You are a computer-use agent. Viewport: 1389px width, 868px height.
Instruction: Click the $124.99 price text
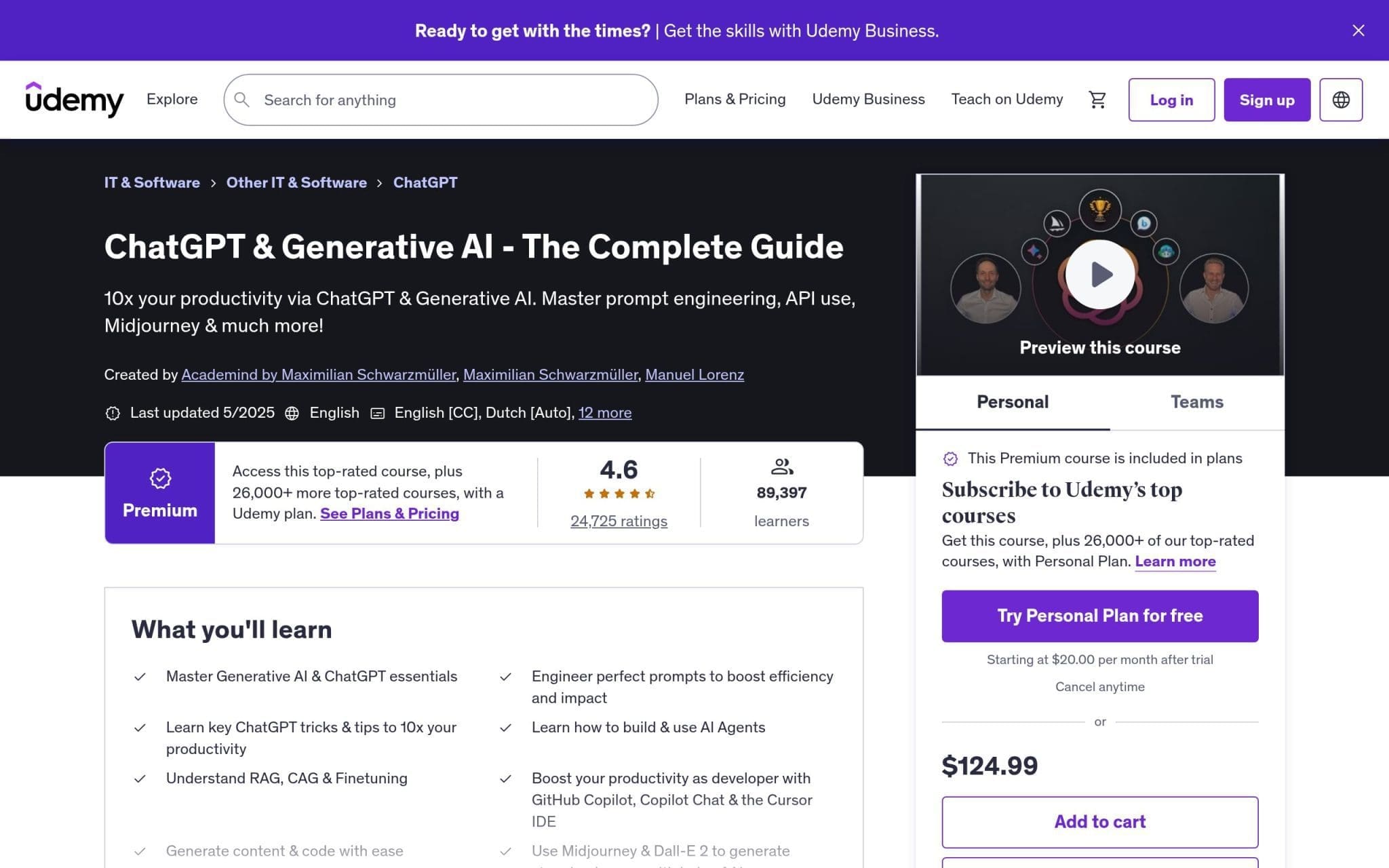[990, 766]
